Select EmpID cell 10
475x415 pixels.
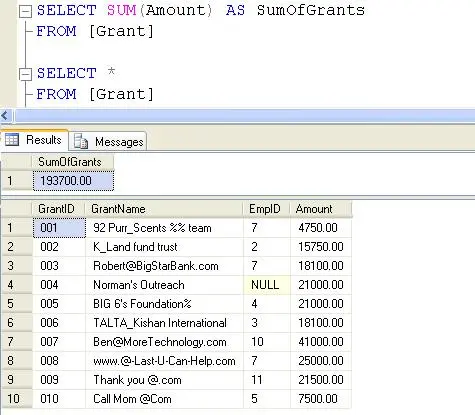coord(267,342)
